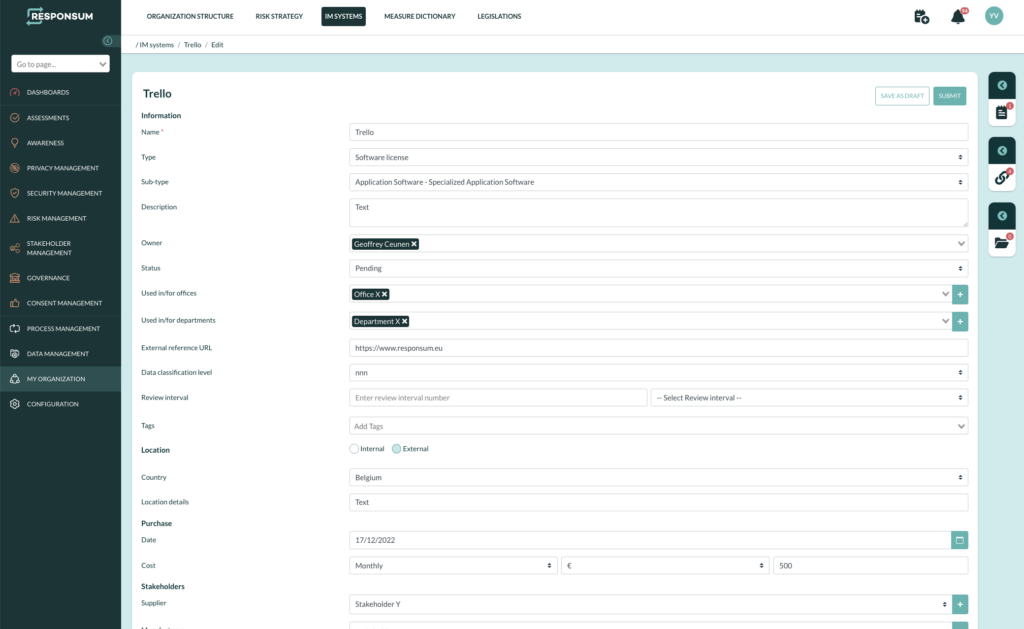Image resolution: width=1024 pixels, height=629 pixels.
Task: Remove Geoffrey Ceunen from the Owner field
Action: click(414, 244)
